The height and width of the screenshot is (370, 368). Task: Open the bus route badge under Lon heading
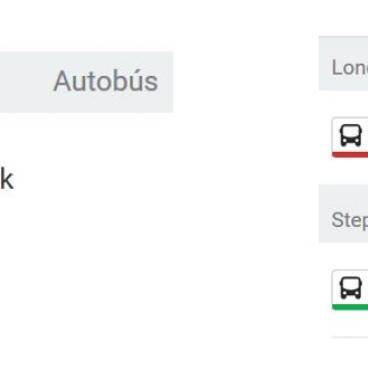click(x=350, y=137)
